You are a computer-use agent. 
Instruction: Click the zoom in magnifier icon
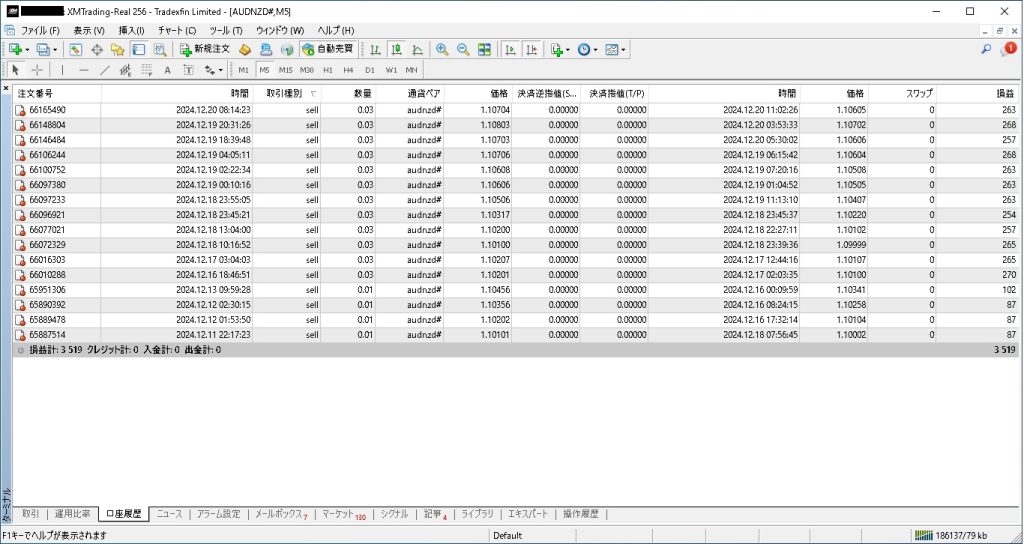click(x=442, y=49)
